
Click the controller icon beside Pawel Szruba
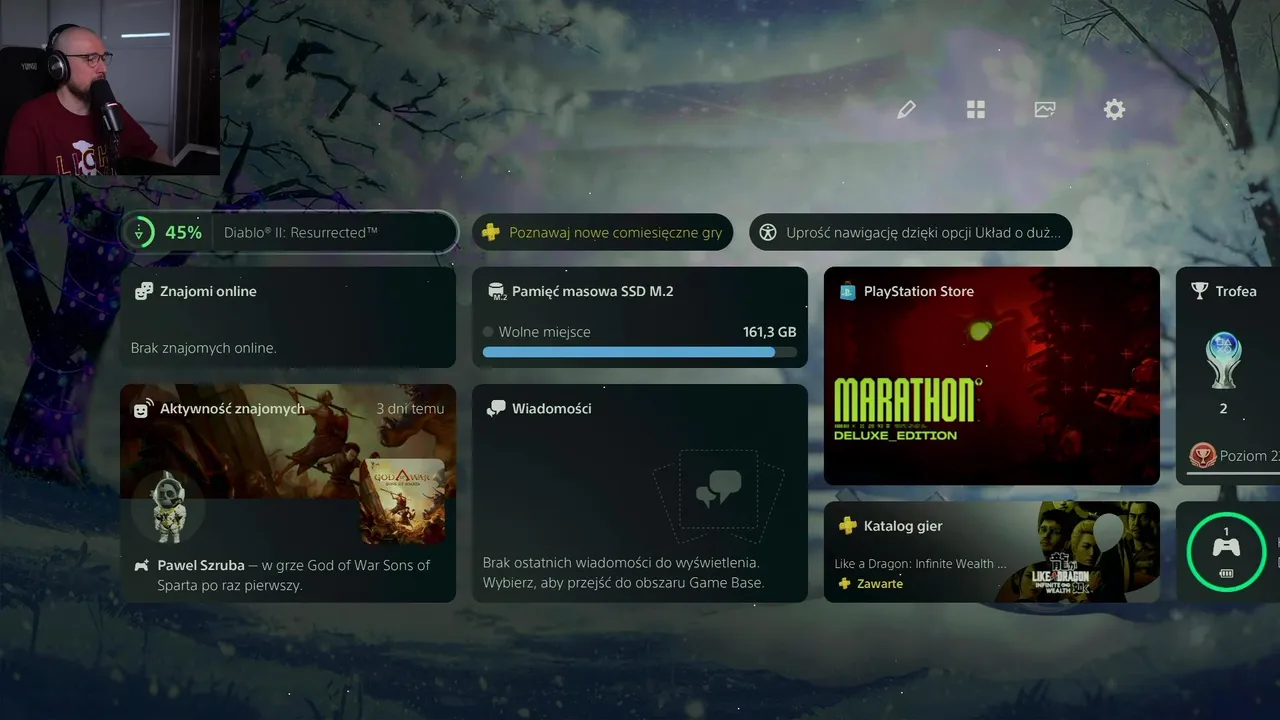(142, 565)
